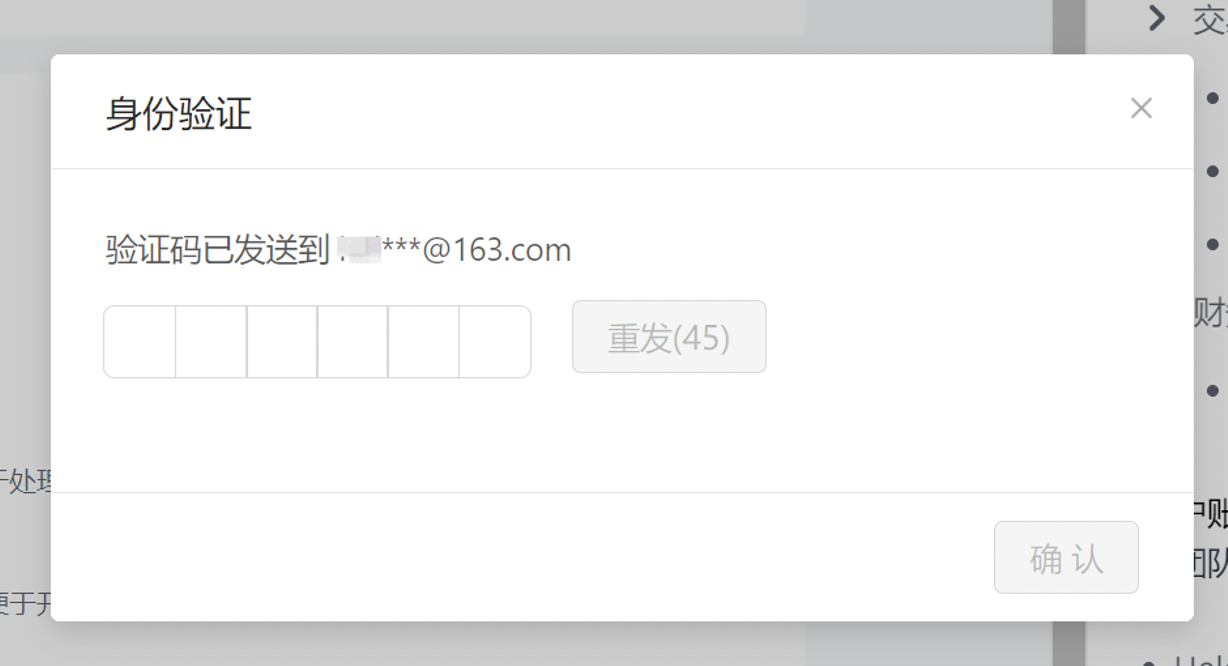Click the 验证码已发送到 message text
The image size is (1228, 666).
coord(217,250)
